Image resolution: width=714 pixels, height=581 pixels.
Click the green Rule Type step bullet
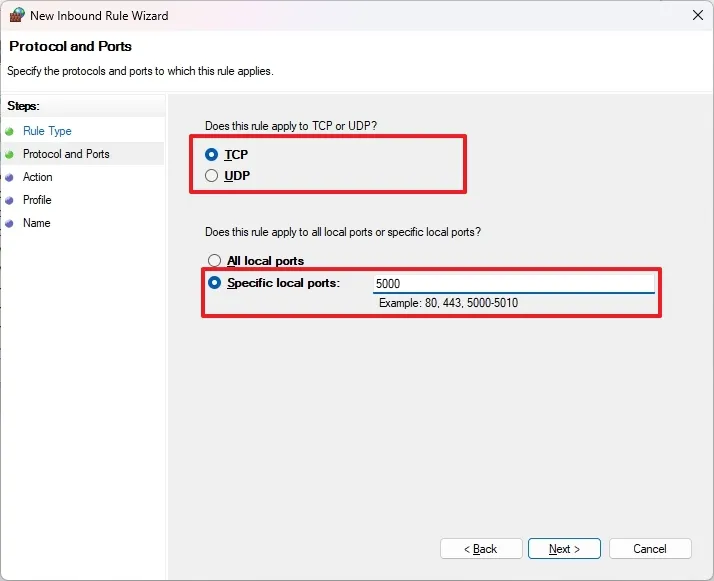[10, 131]
